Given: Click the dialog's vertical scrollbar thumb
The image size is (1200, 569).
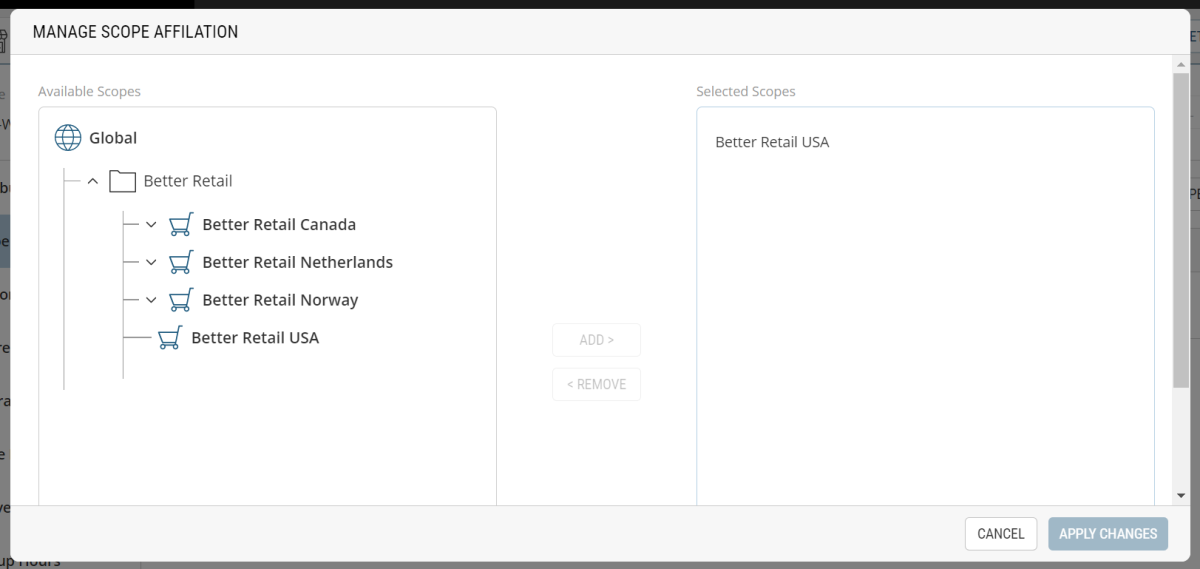Looking at the screenshot, I should pyautogui.click(x=1182, y=230).
